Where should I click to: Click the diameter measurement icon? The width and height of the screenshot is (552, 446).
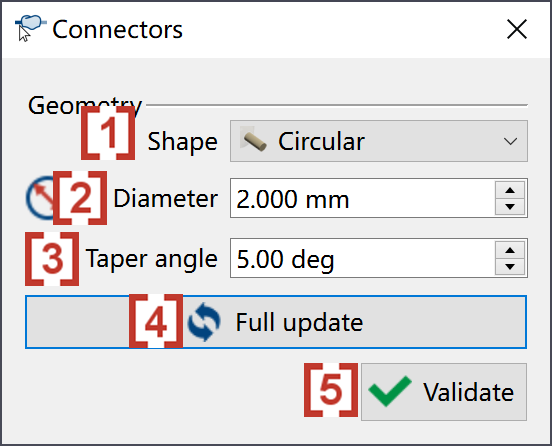click(41, 198)
